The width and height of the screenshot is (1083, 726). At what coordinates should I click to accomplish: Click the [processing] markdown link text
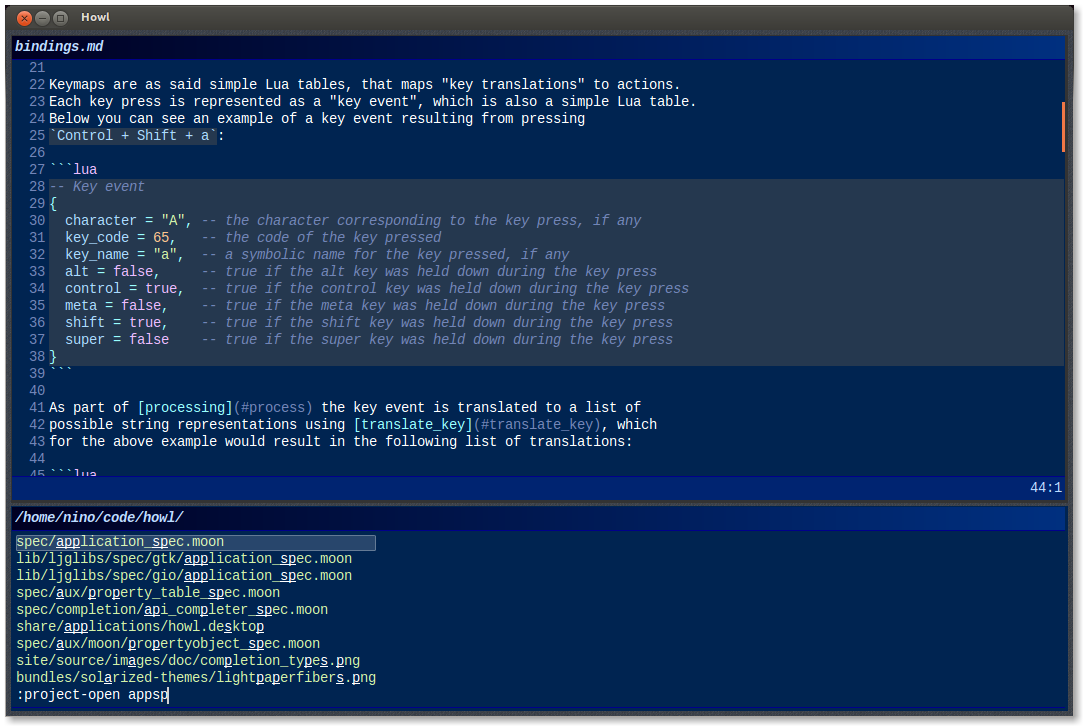(185, 408)
